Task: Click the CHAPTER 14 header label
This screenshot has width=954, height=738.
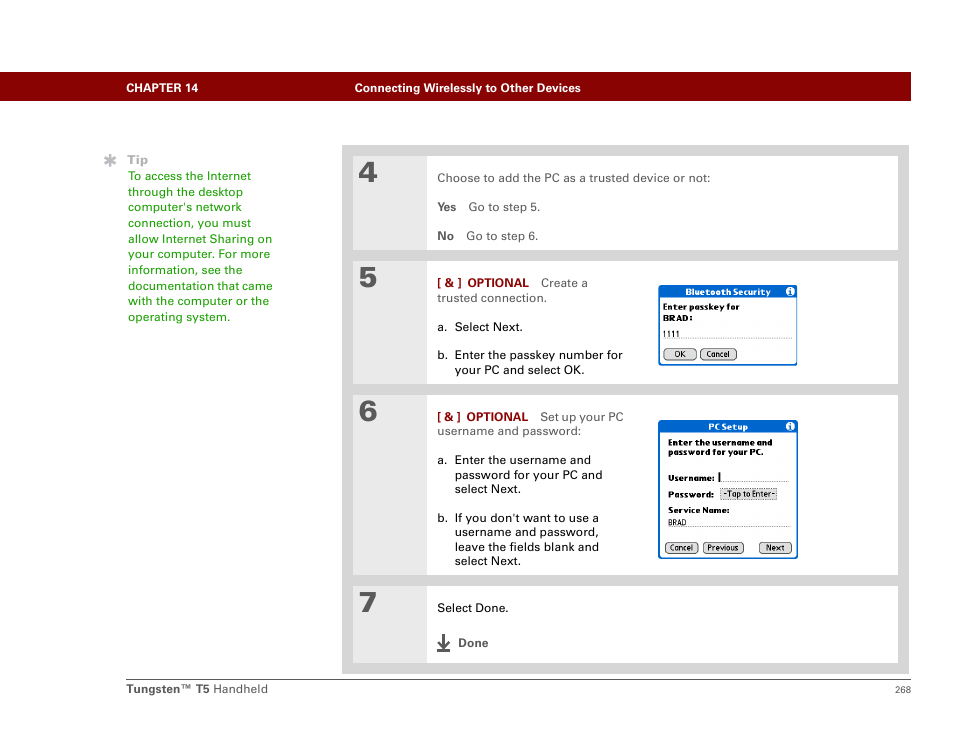Action: 162,88
